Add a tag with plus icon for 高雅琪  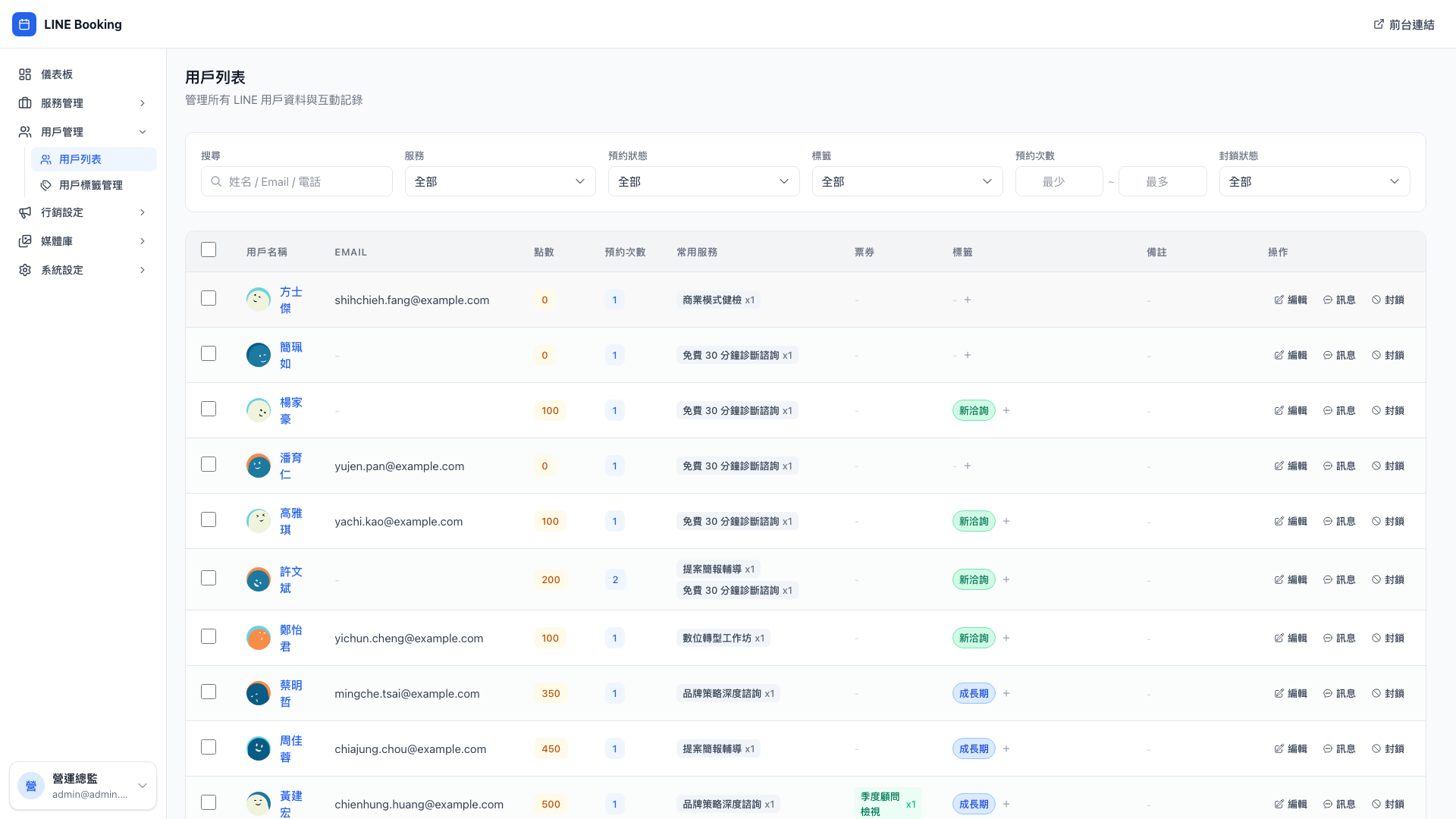pyautogui.click(x=1006, y=521)
